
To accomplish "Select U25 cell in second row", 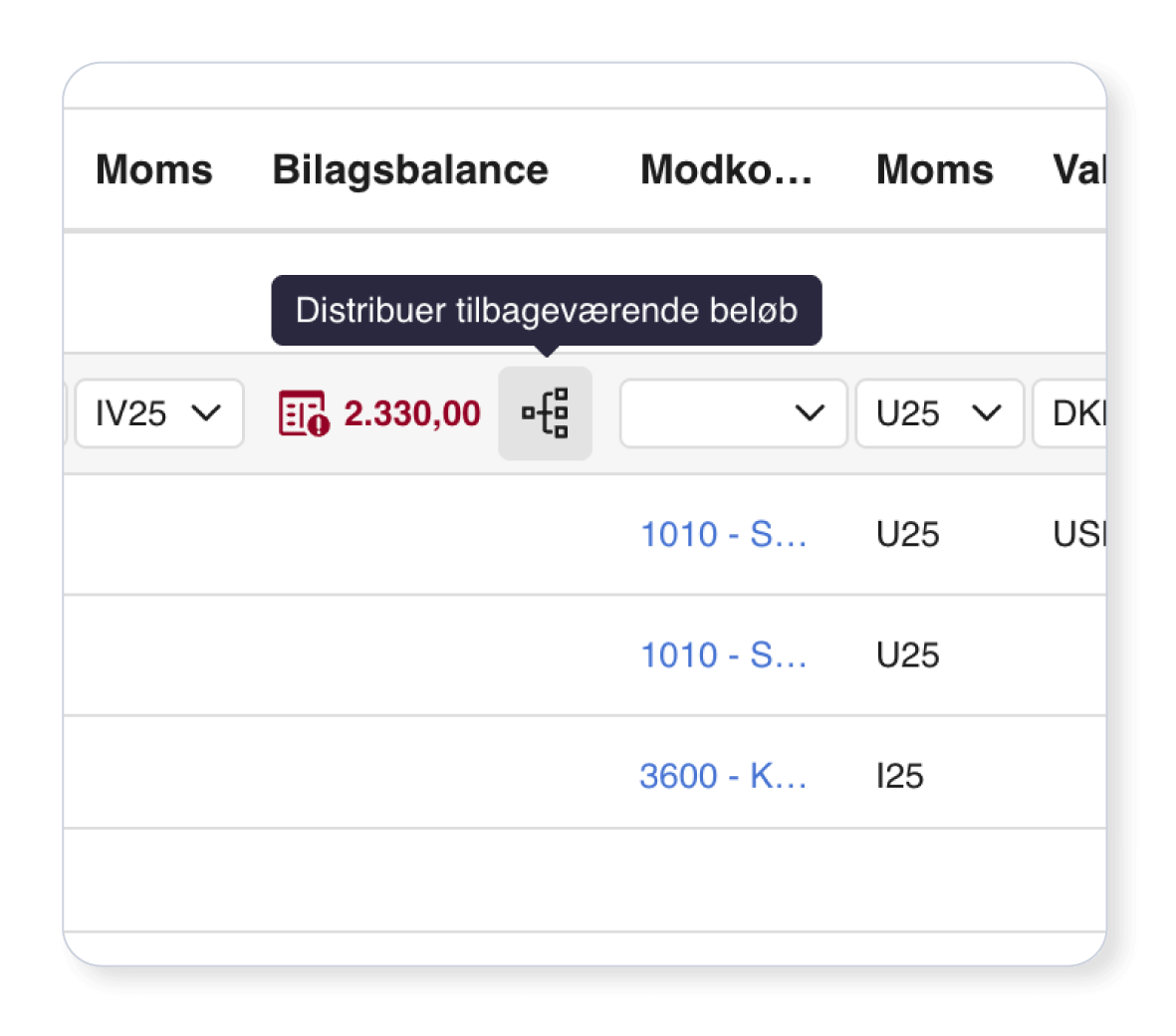I will pos(907,654).
